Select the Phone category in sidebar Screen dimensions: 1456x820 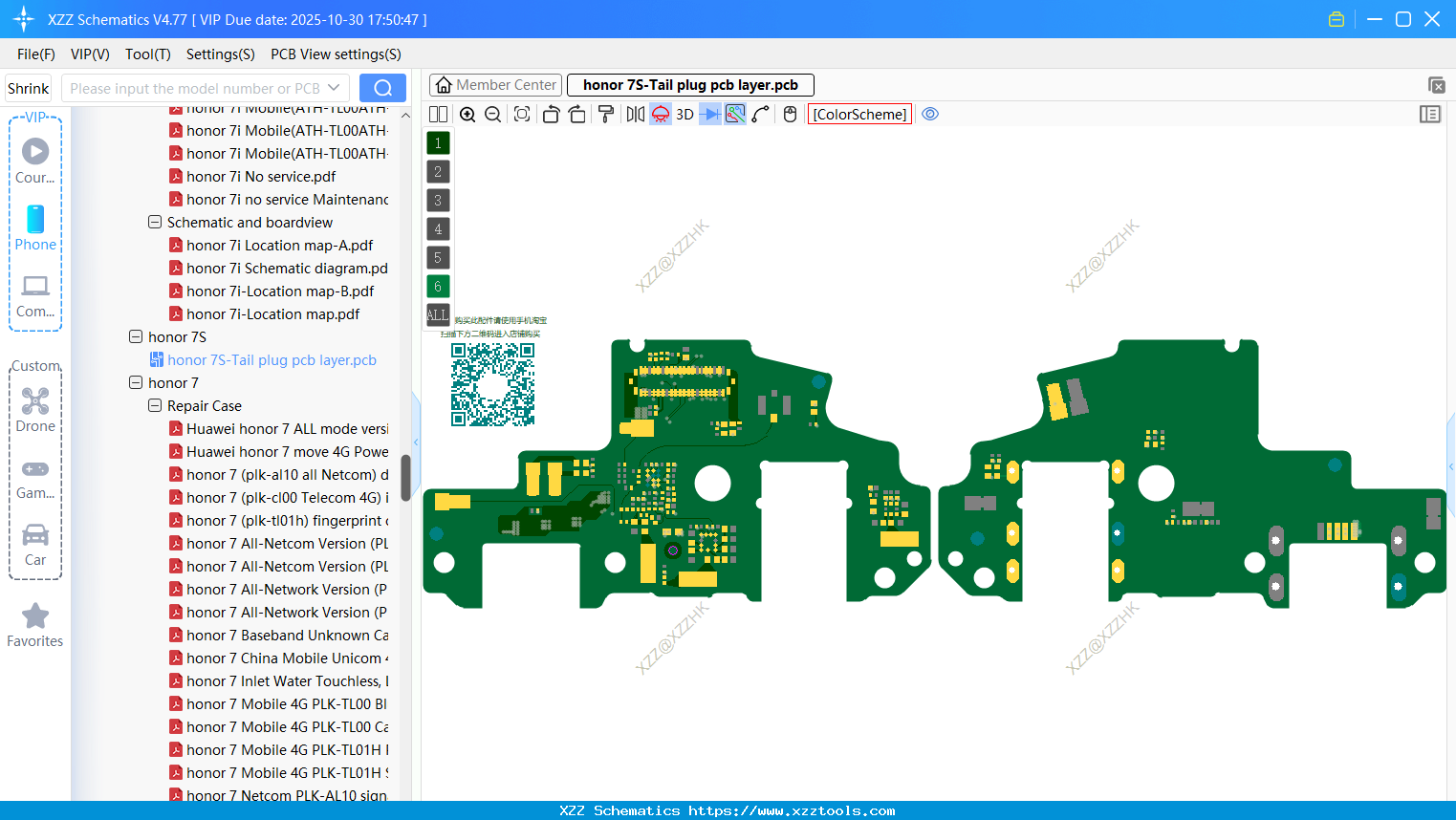point(35,228)
